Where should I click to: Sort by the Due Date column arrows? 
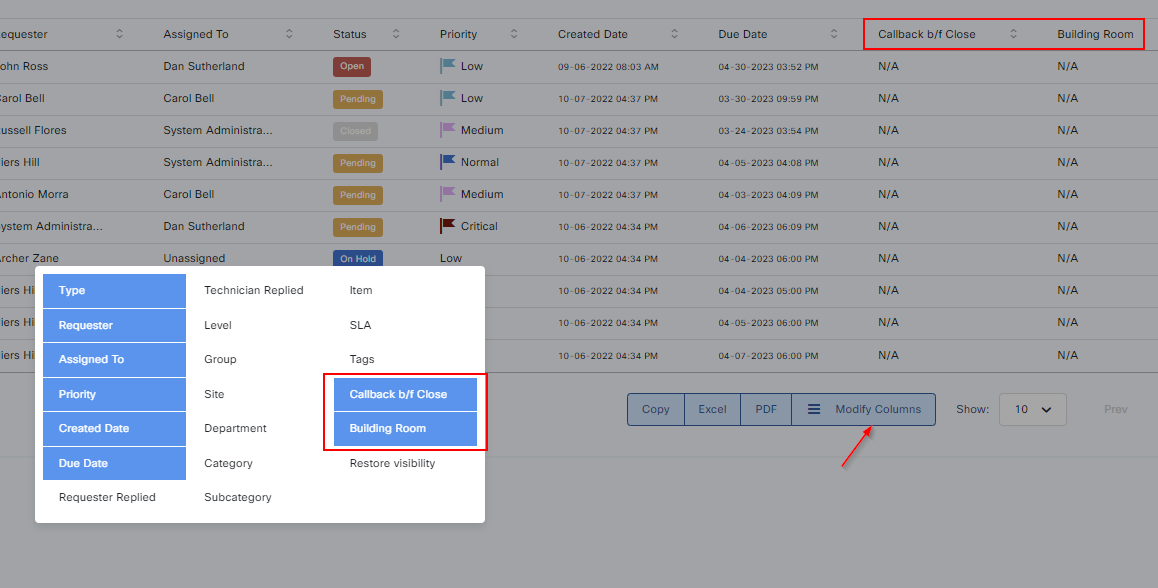point(834,34)
